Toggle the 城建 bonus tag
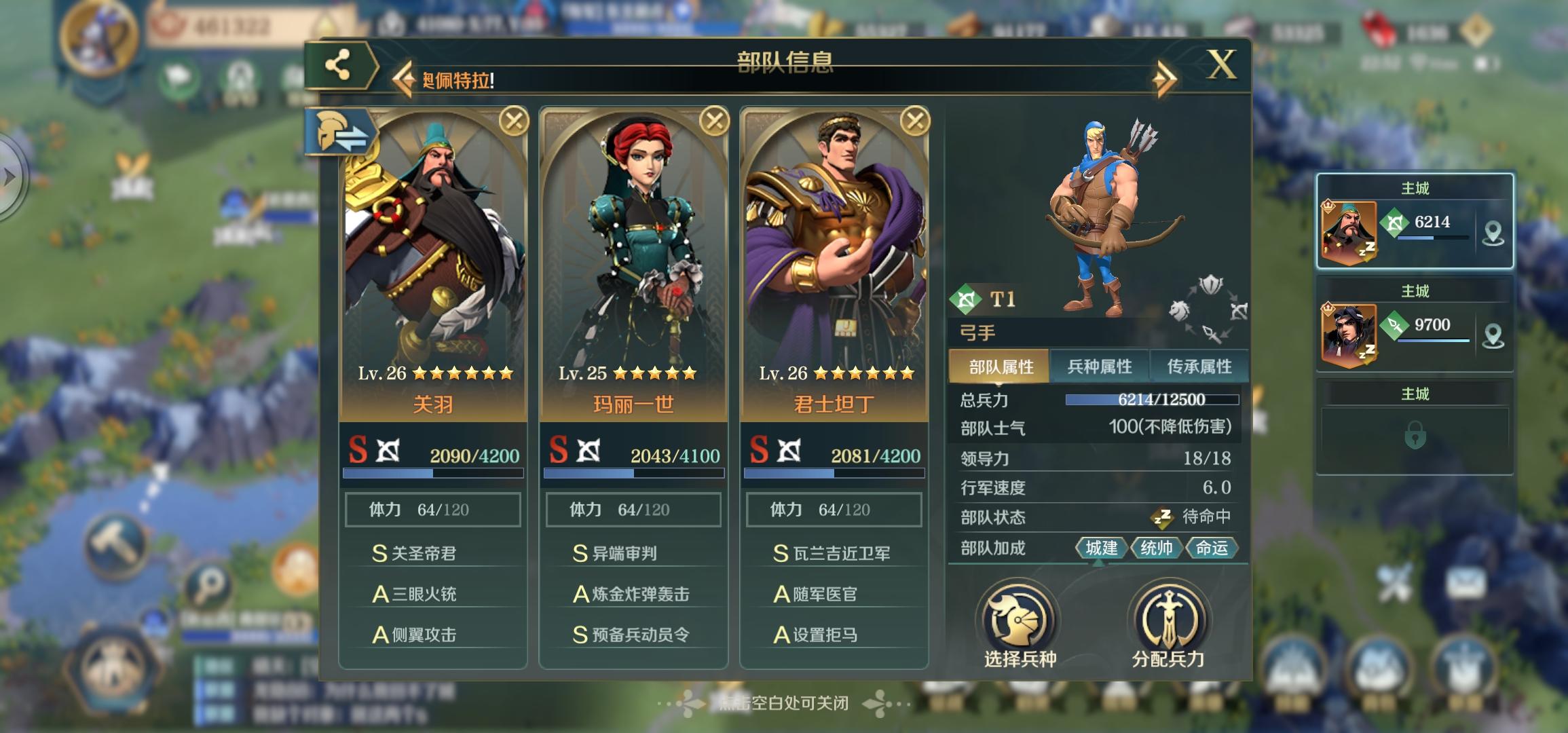Screen dimensions: 1568x733 [x=1101, y=548]
